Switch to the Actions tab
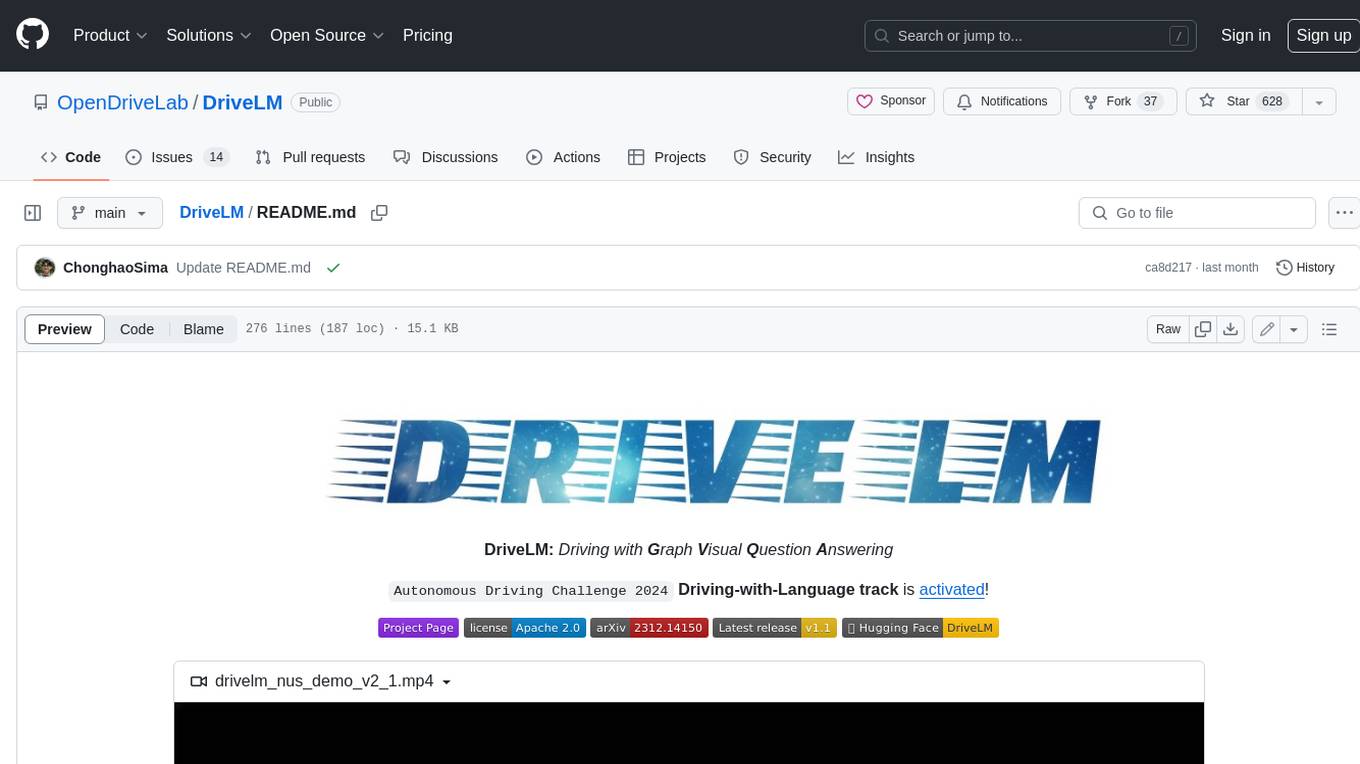This screenshot has width=1360, height=764. [x=563, y=157]
